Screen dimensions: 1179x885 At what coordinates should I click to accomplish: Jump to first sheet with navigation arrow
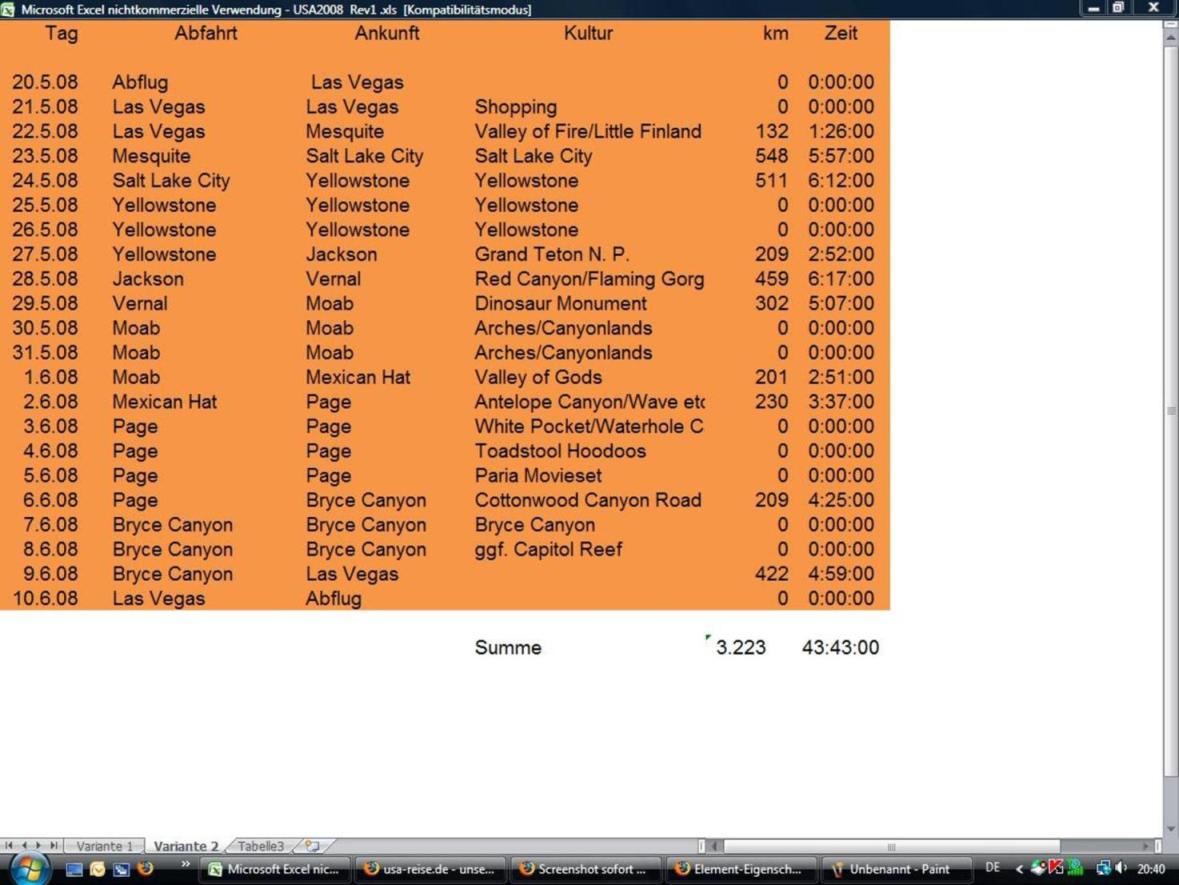click(x=10, y=846)
